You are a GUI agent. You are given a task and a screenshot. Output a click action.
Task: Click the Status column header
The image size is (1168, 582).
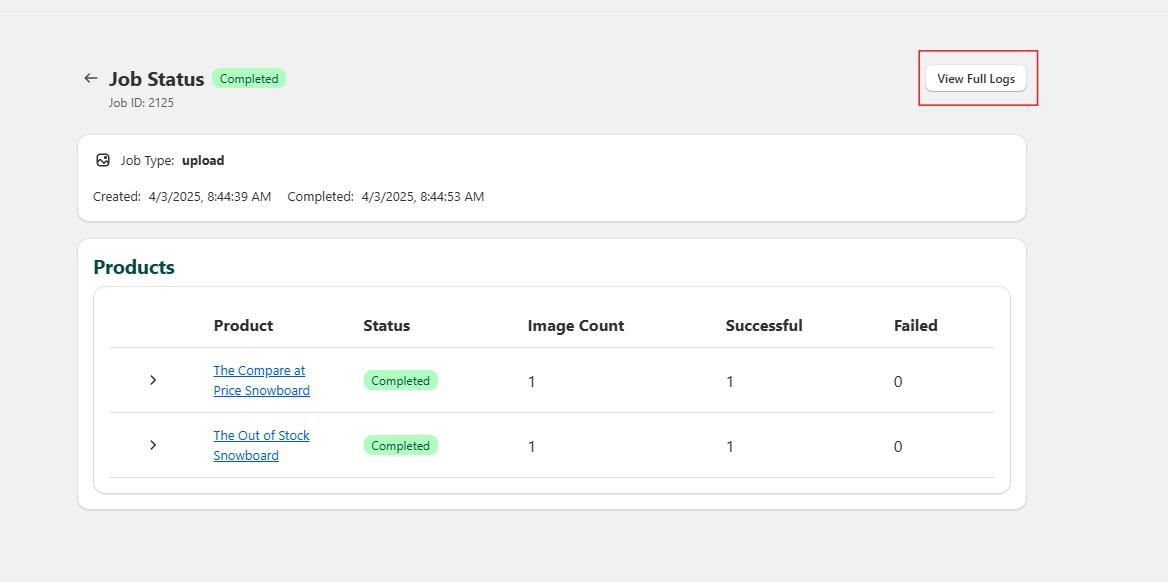click(386, 325)
